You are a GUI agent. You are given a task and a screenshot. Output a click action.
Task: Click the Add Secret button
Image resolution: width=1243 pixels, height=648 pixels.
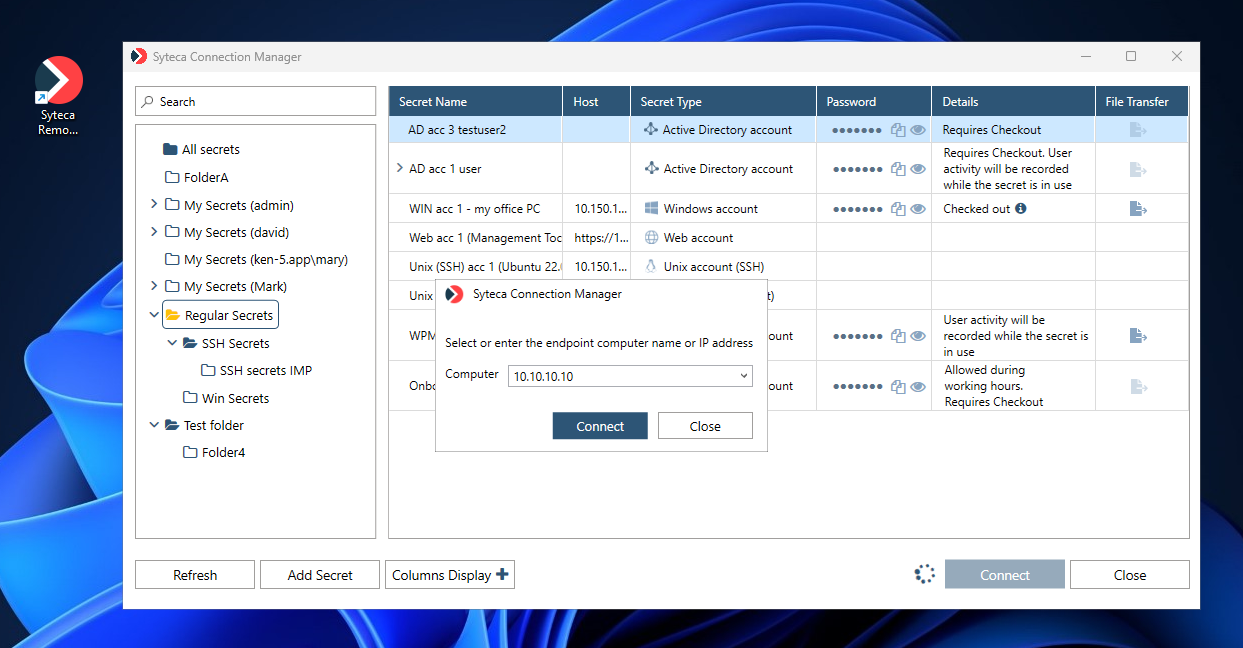[x=320, y=575]
